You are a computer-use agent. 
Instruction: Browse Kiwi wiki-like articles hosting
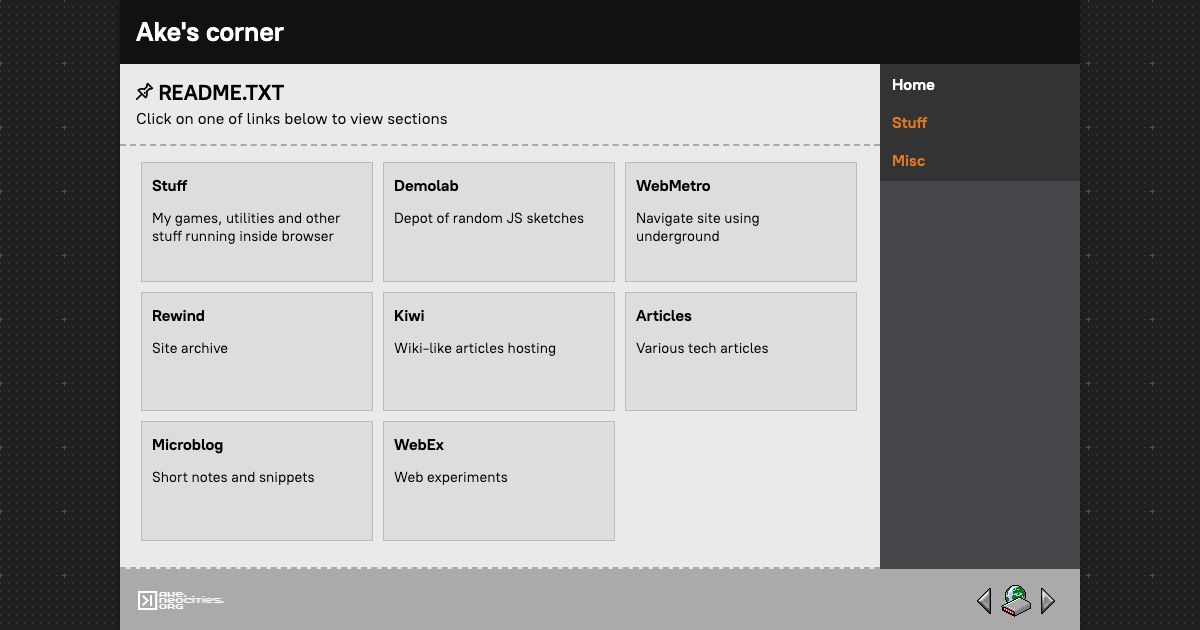pyautogui.click(x=498, y=350)
